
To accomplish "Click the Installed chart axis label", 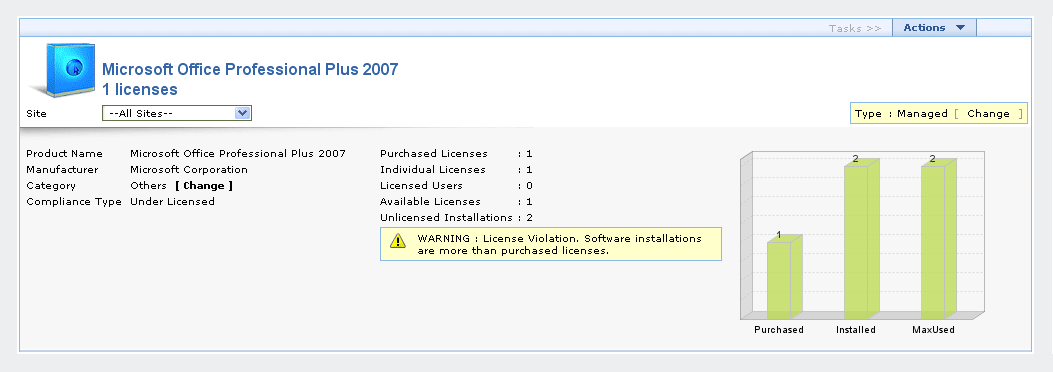I will [856, 330].
